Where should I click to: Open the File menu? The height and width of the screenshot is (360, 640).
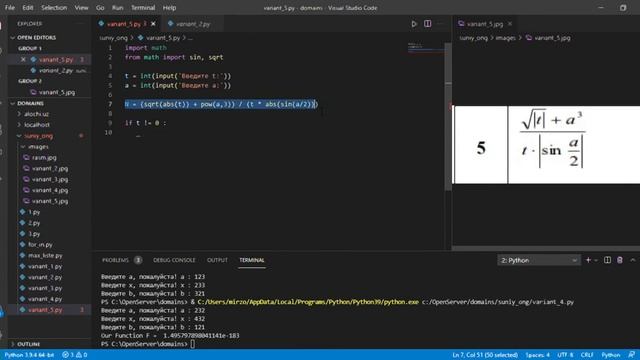[10, 8]
